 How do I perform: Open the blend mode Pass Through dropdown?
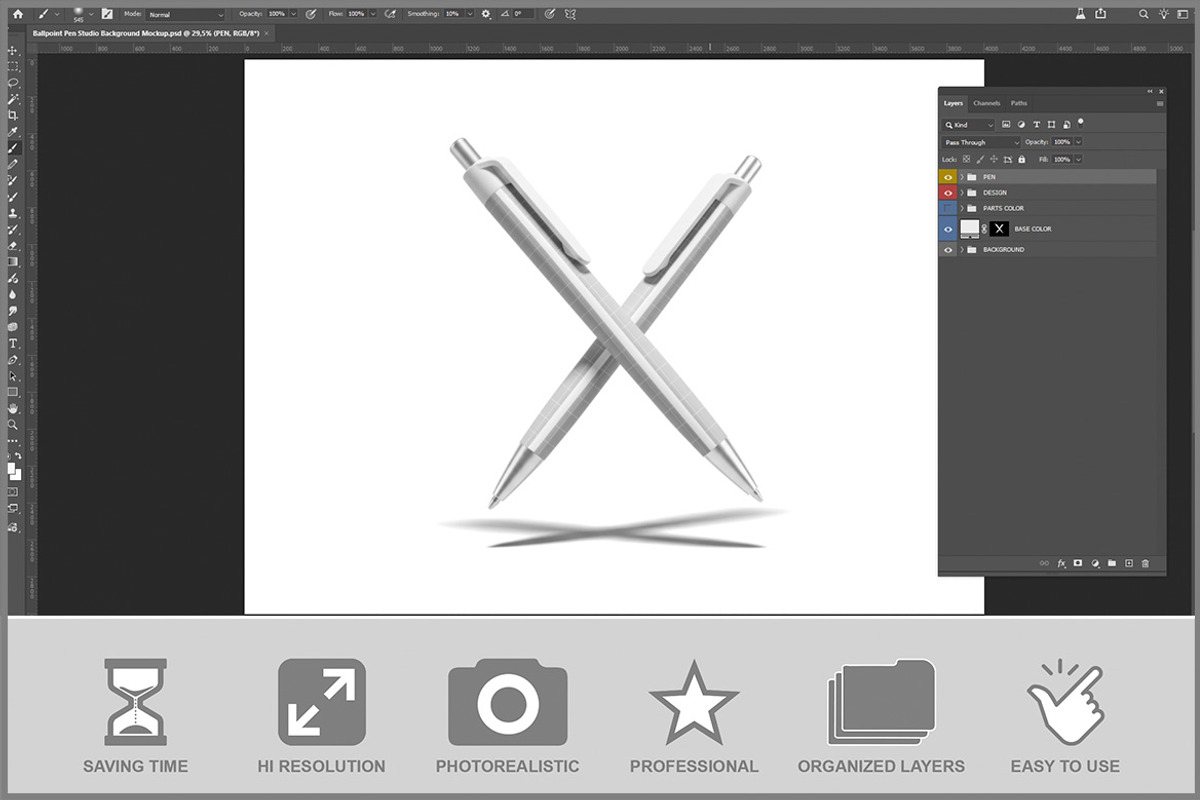coord(981,142)
